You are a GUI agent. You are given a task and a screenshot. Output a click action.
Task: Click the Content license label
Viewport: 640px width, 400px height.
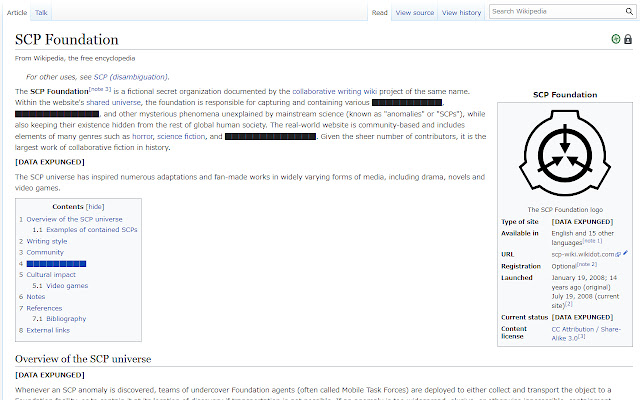514,332
